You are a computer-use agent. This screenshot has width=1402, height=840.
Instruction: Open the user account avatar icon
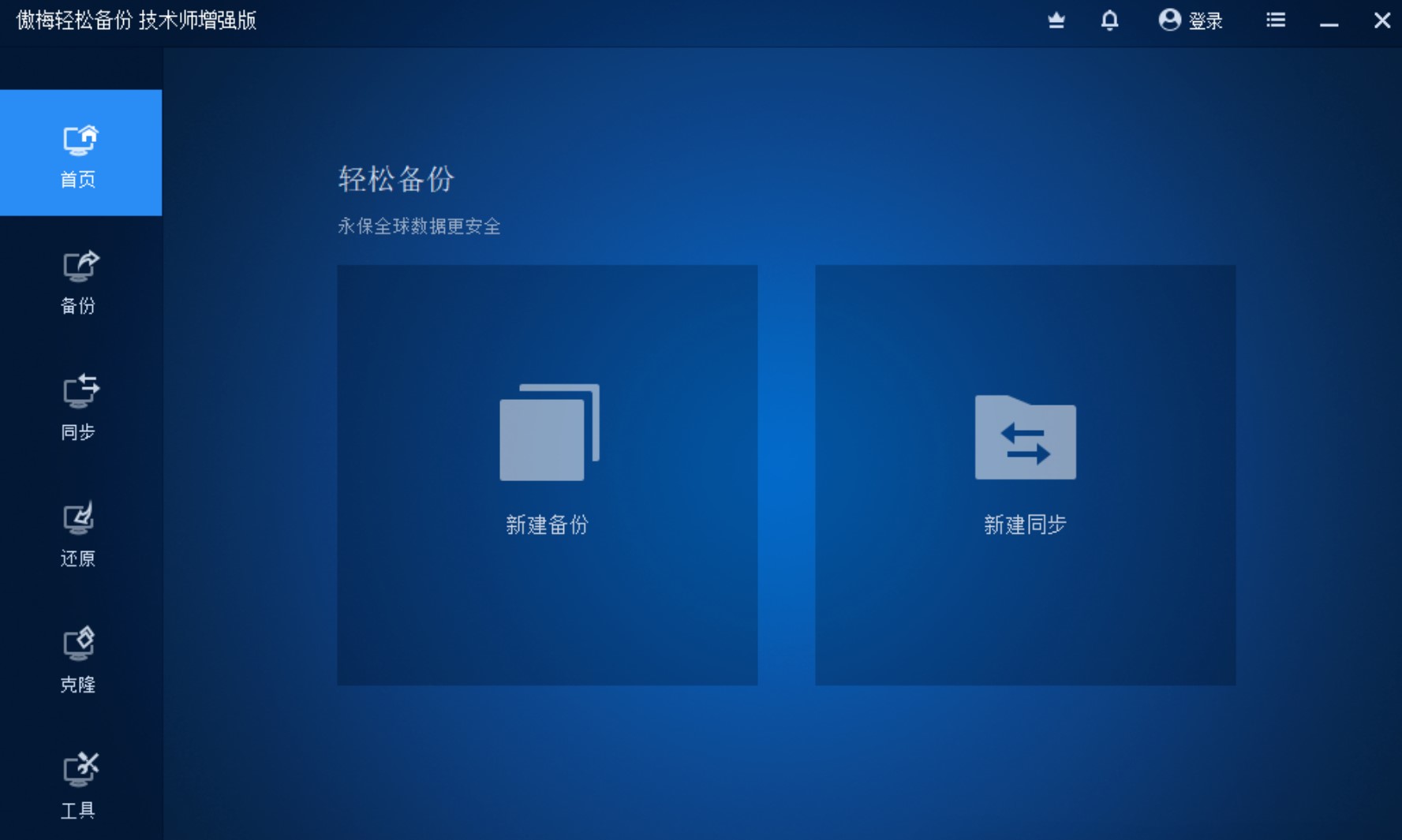[1168, 20]
